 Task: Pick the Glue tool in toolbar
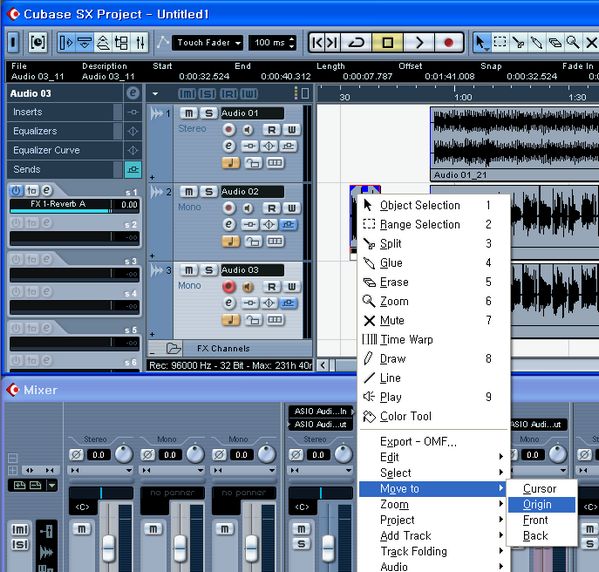[536, 42]
